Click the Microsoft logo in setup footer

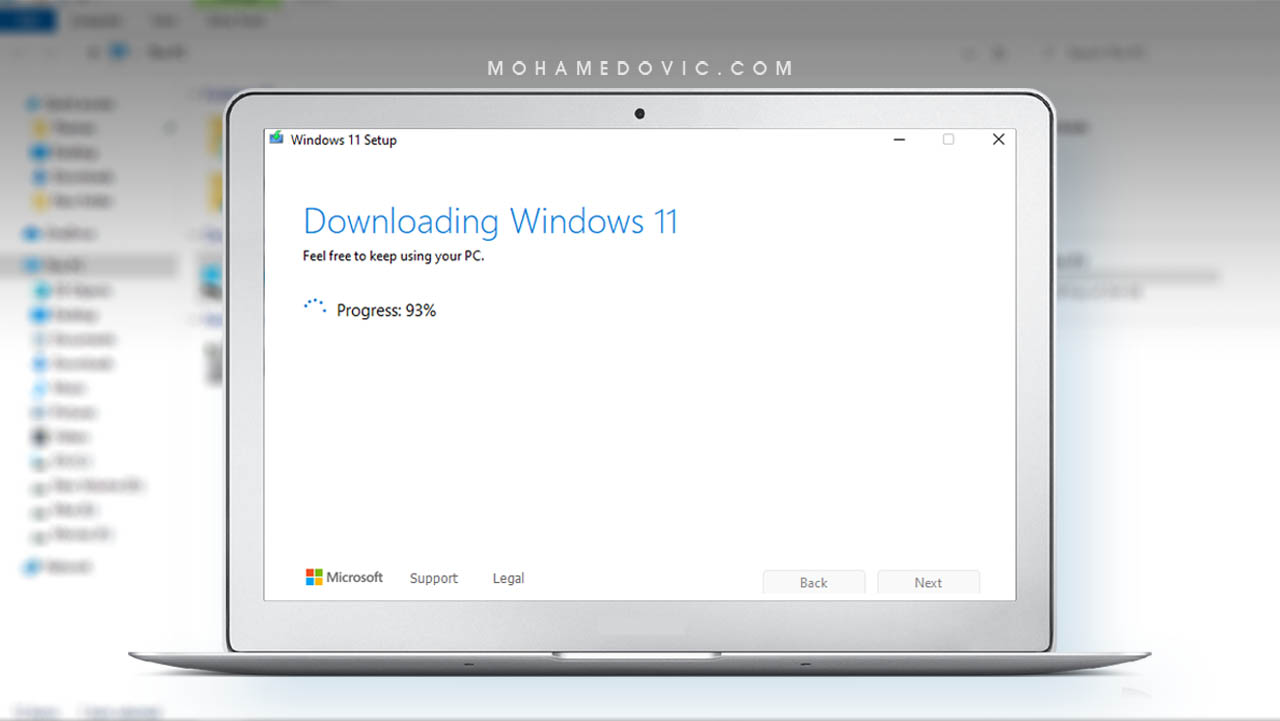click(x=344, y=577)
